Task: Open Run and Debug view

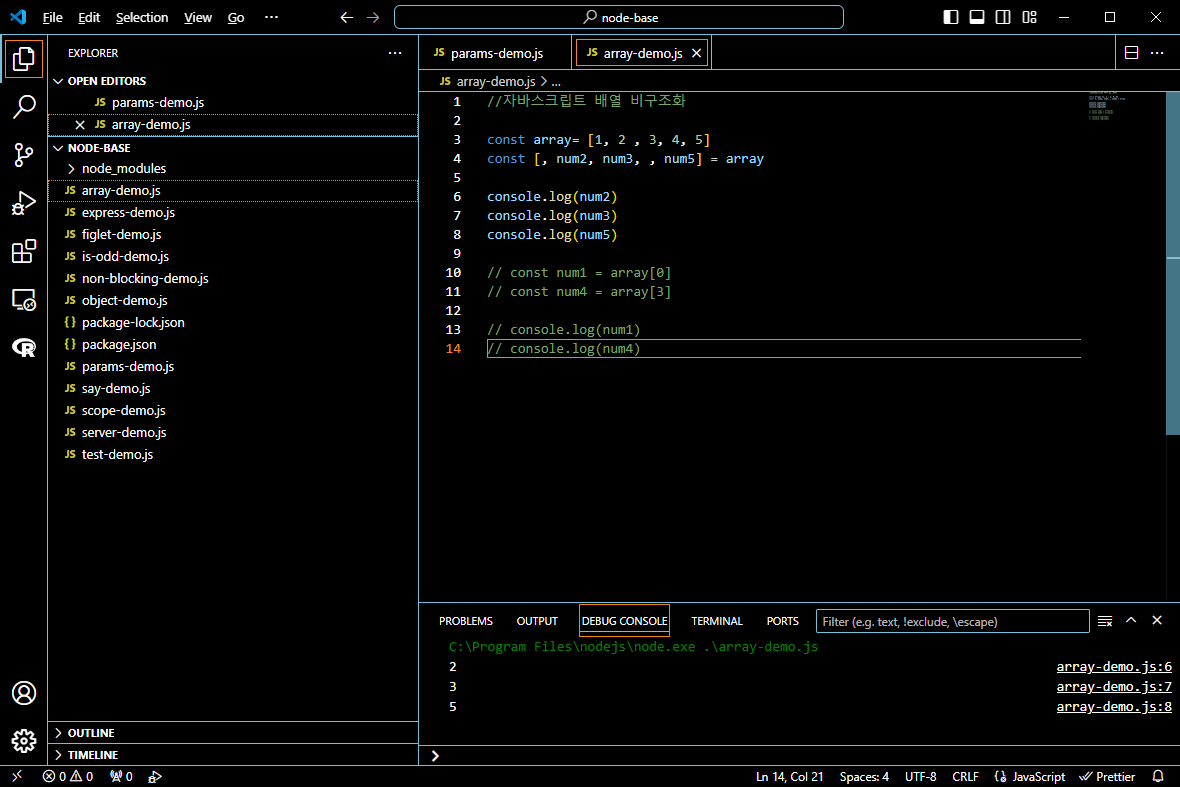Action: click(23, 203)
